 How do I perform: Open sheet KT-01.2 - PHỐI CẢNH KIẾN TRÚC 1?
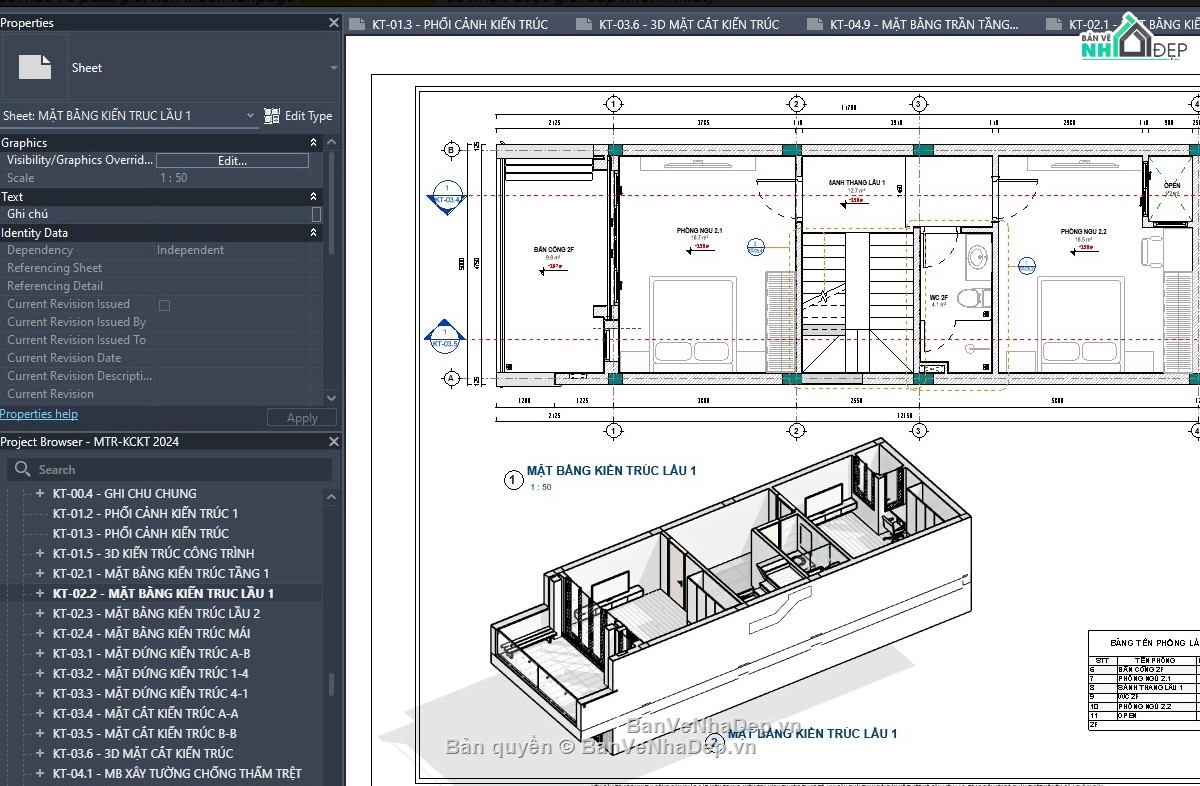pyautogui.click(x=145, y=513)
